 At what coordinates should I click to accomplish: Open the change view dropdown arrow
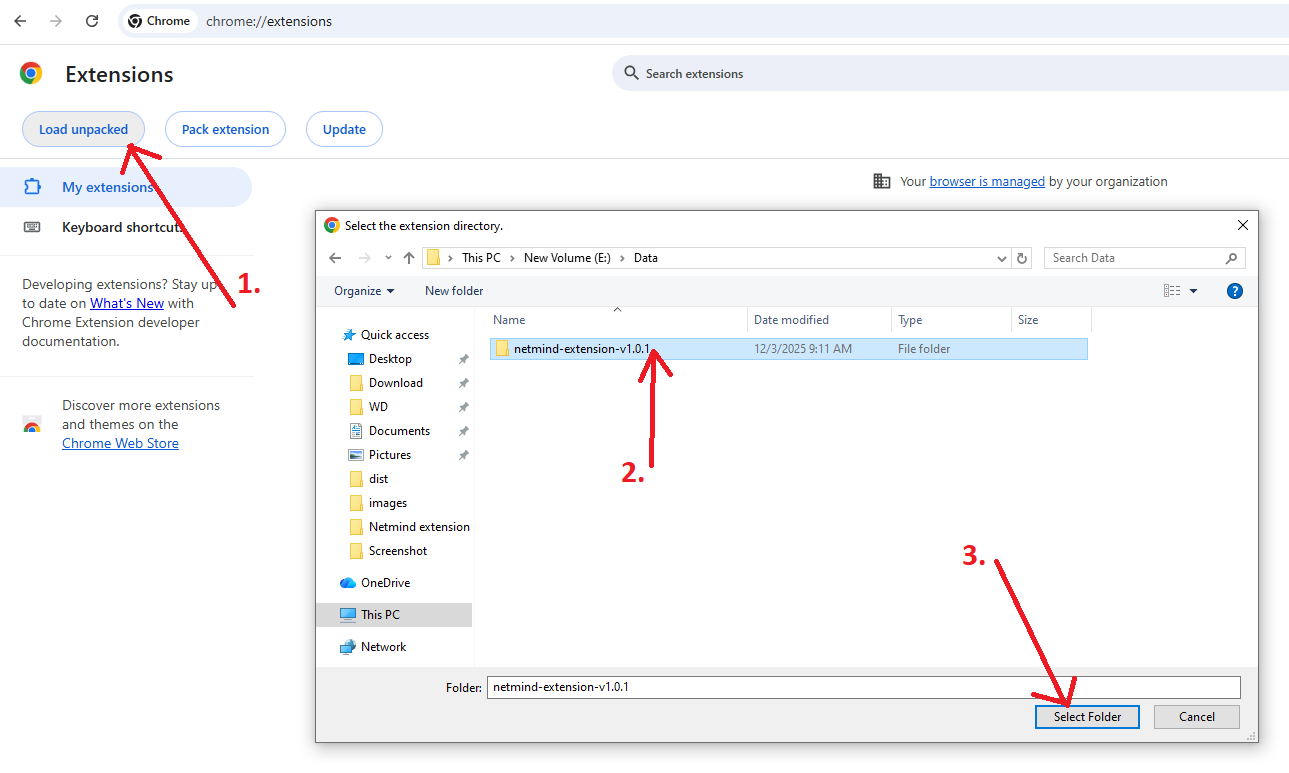[1193, 291]
